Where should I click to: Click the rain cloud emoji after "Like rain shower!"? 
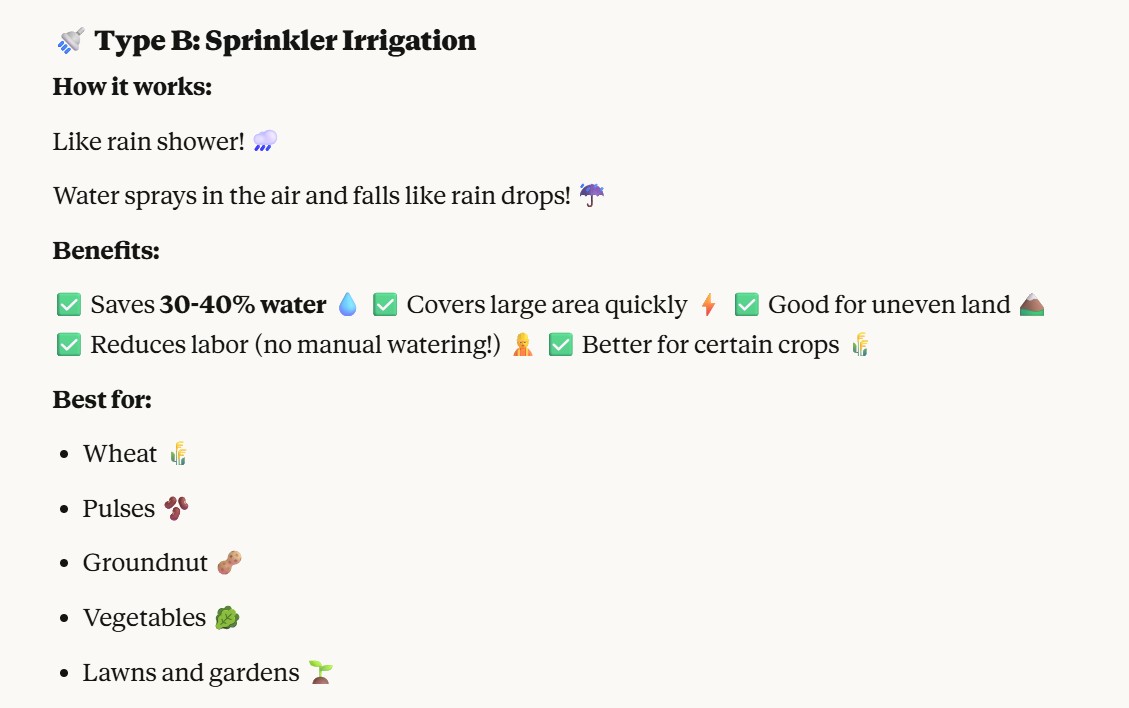pyautogui.click(x=265, y=141)
